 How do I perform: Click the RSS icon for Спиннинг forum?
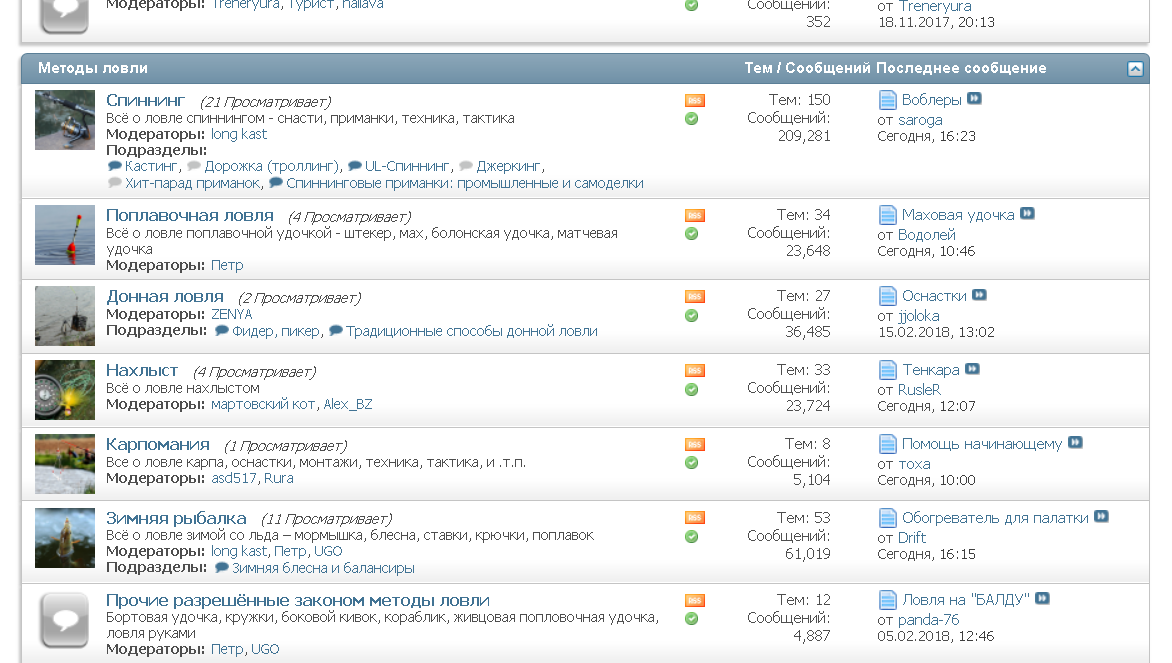pos(694,100)
